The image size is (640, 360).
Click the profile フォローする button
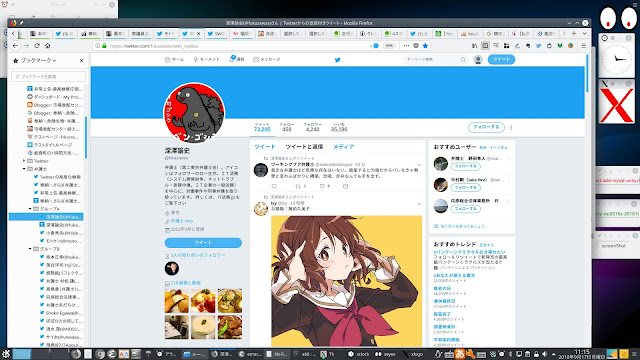point(486,127)
